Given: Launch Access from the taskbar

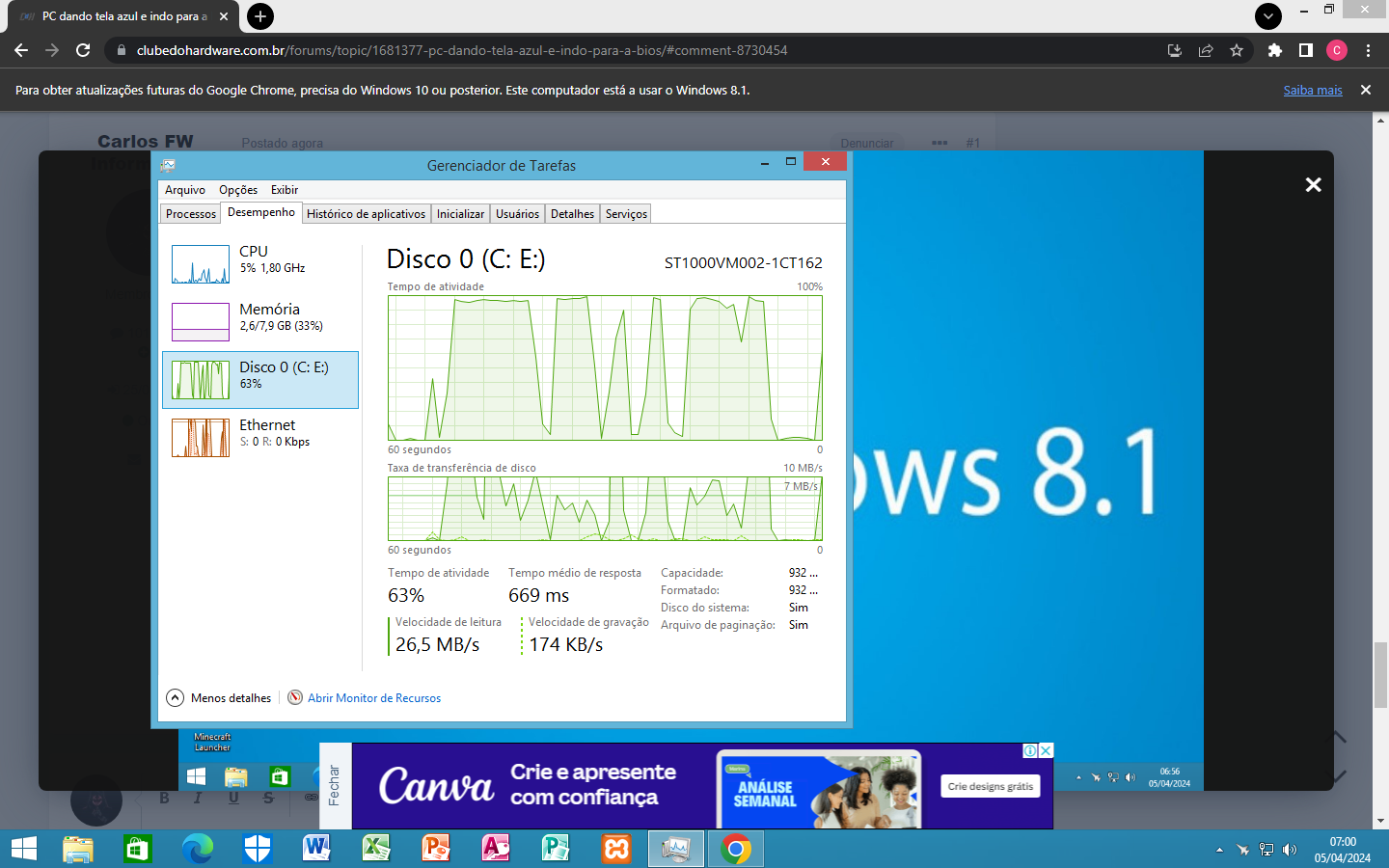Looking at the screenshot, I should pos(496,849).
